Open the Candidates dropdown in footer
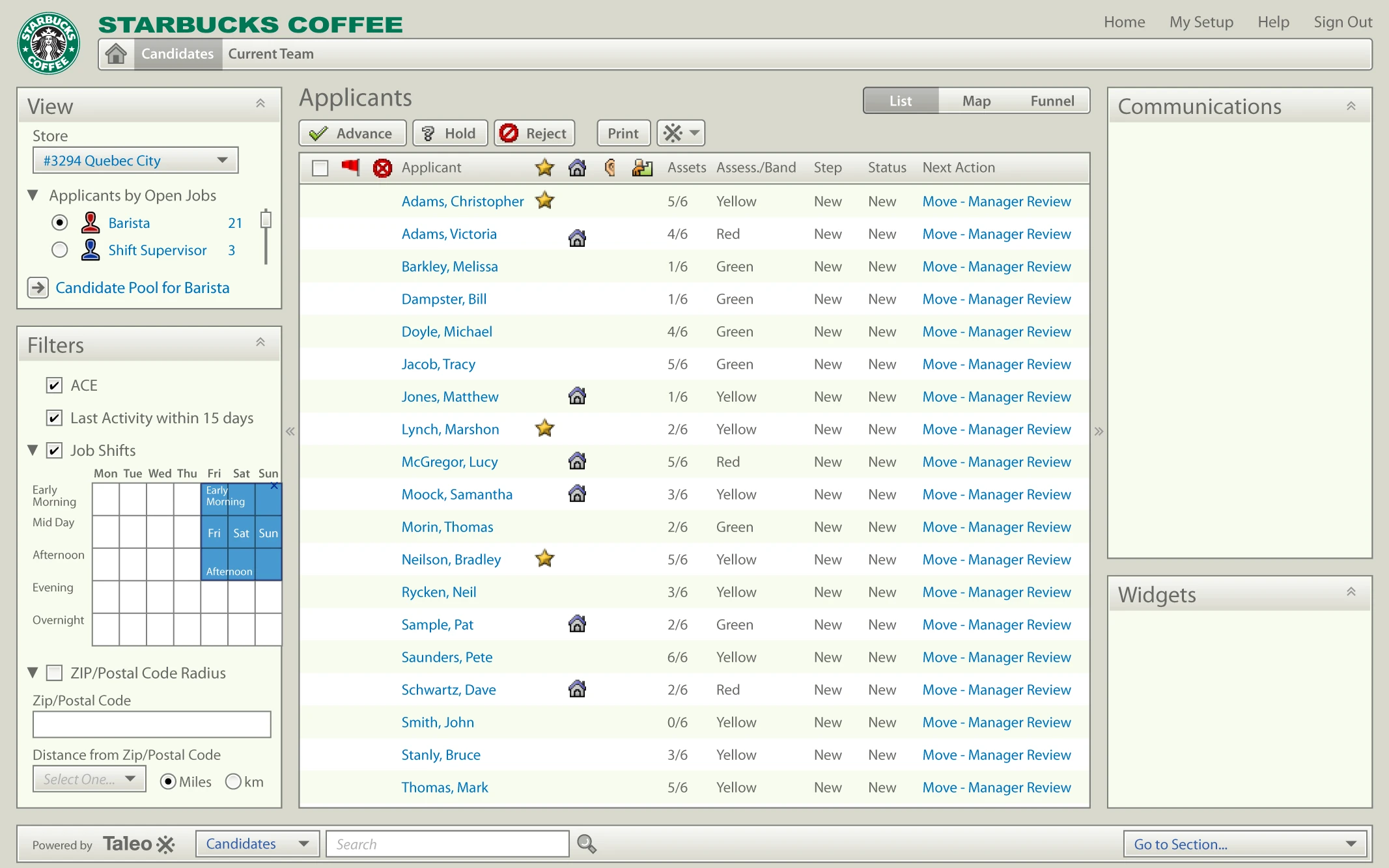 tap(257, 844)
